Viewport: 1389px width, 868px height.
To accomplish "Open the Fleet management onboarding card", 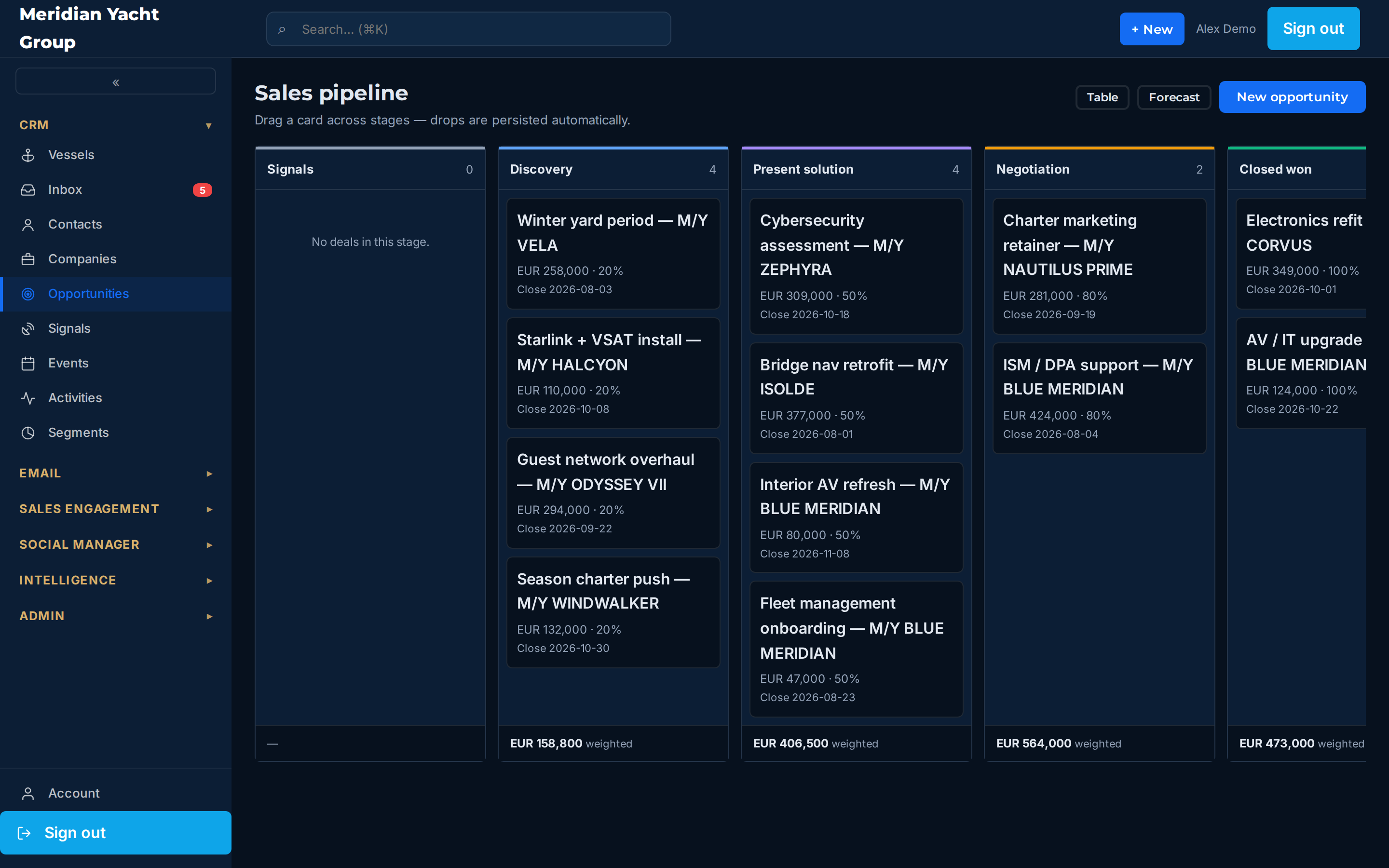I will (x=856, y=649).
